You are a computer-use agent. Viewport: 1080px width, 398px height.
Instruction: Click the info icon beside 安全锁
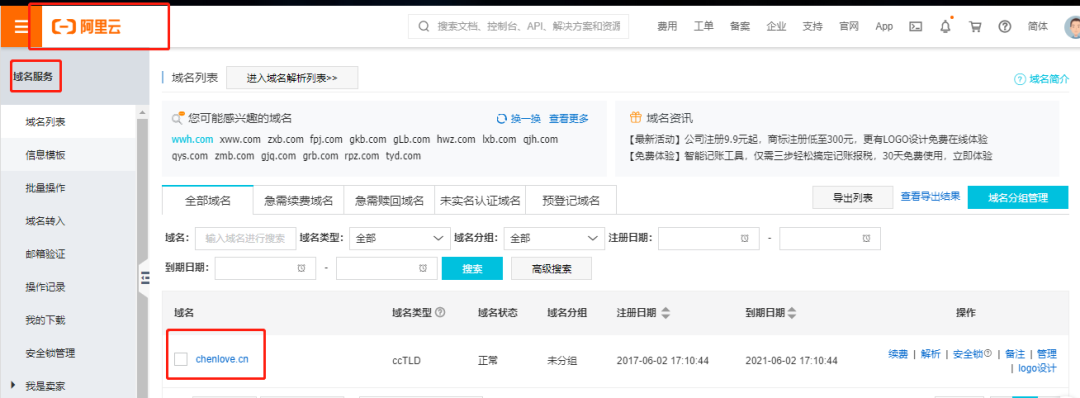click(988, 354)
